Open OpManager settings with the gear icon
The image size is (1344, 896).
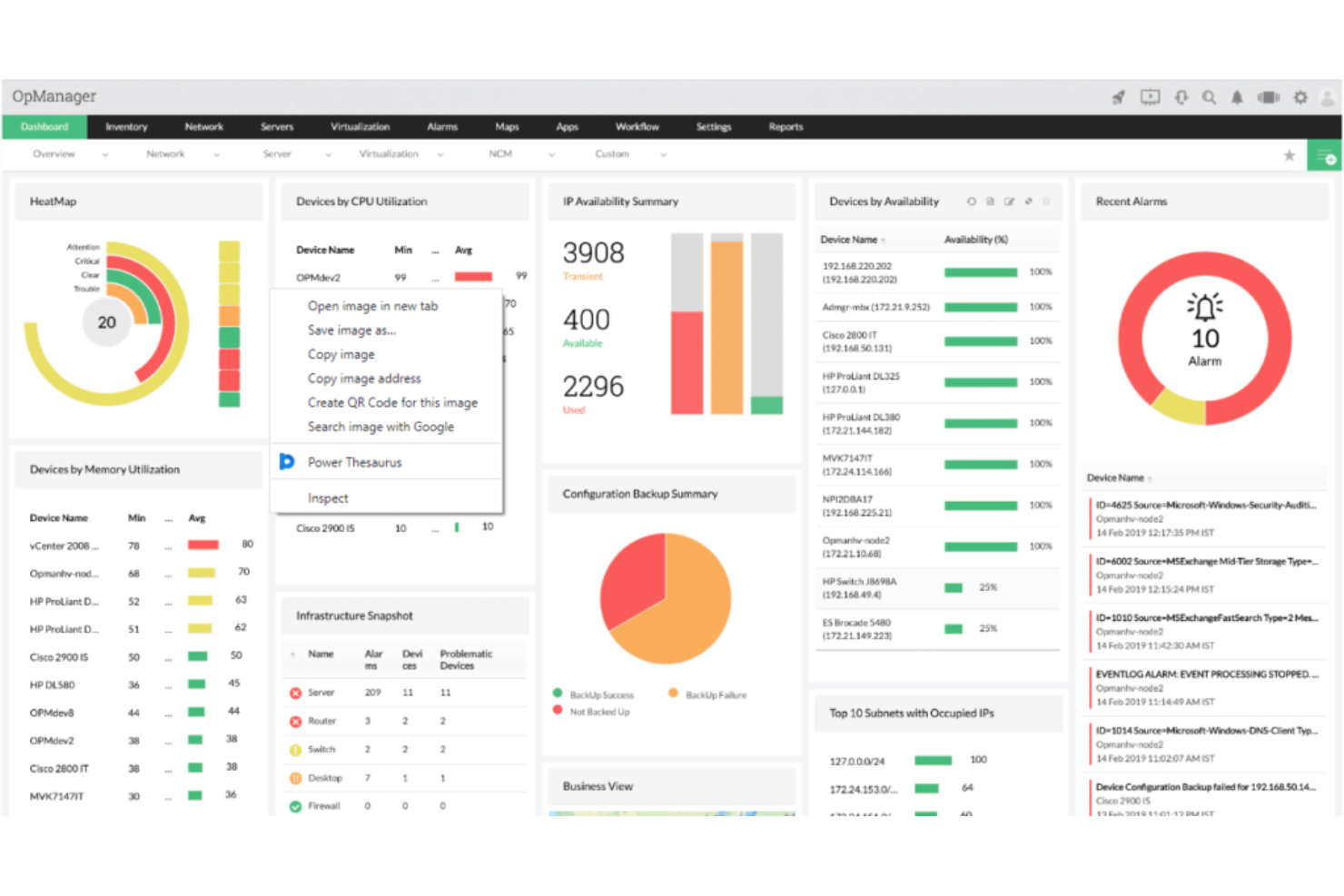1300,97
